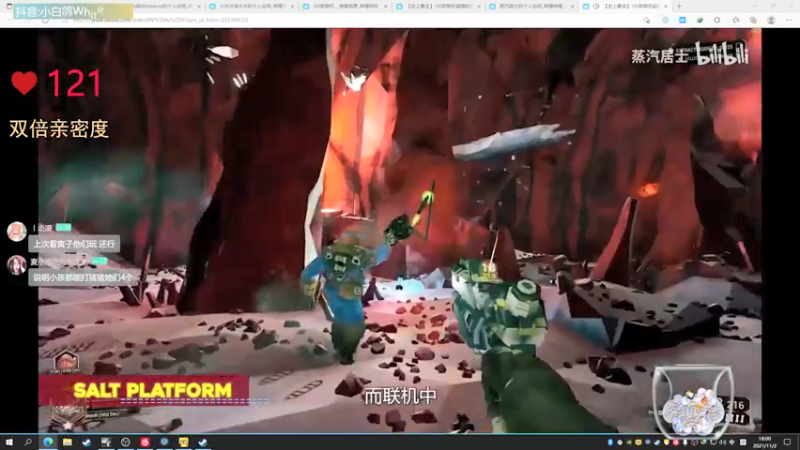Click the blue extension icon in toolbar
Viewport: 800px width, 450px height.
(682, 20)
